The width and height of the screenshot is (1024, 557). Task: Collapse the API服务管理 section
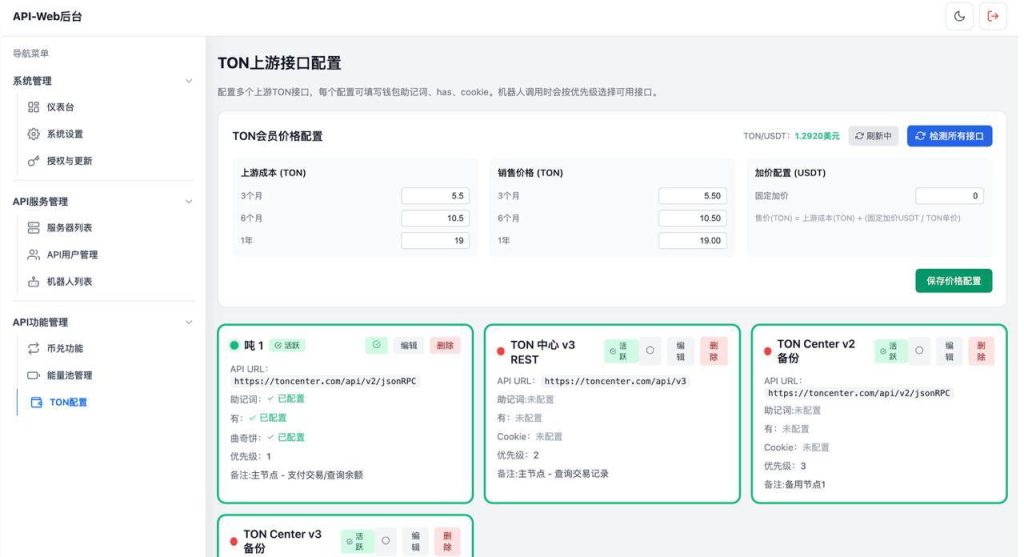coord(189,202)
